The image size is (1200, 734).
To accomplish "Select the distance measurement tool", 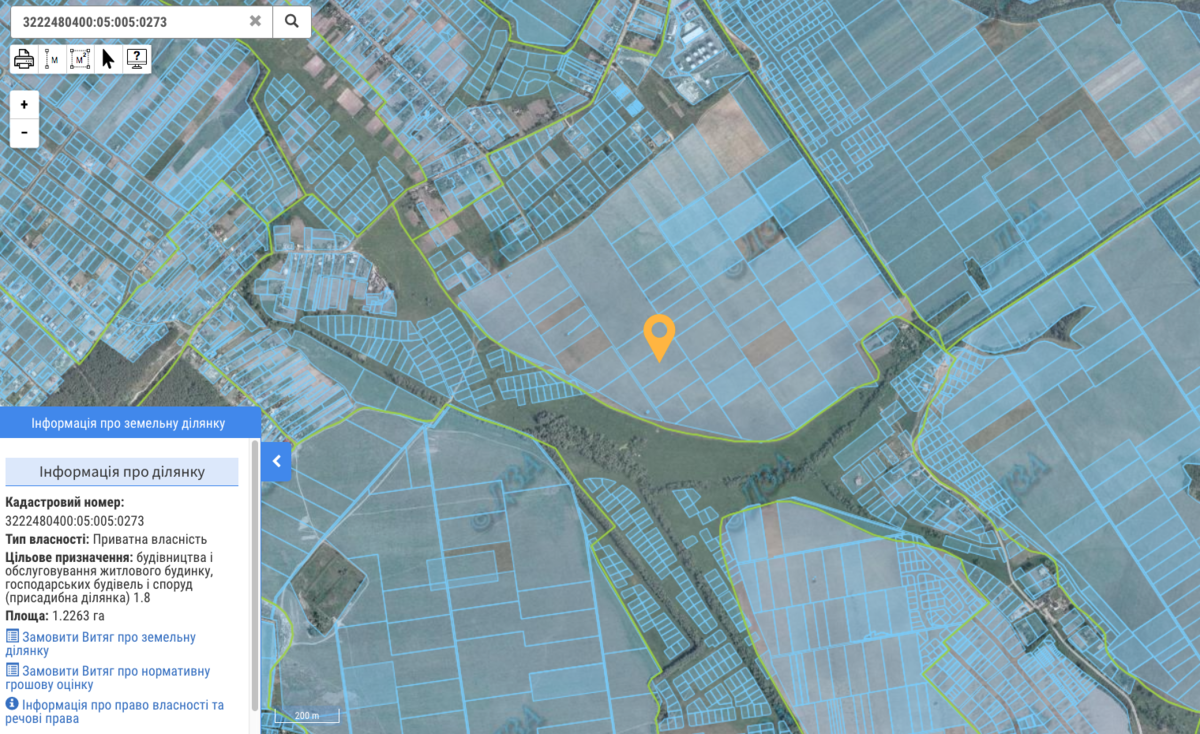I will point(53,60).
